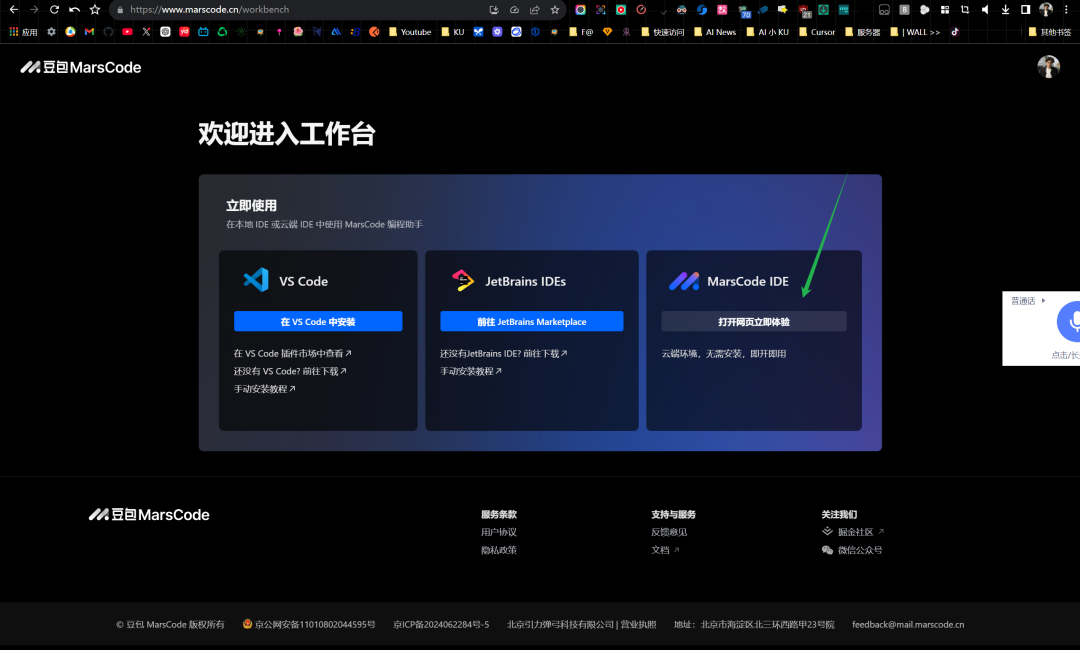Viewport: 1080px width, 650px height.
Task: Click the translate extension icon
Action: 722,10
